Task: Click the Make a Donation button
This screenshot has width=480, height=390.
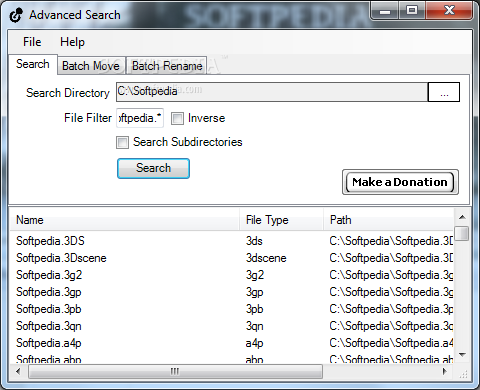Action: 400,182
